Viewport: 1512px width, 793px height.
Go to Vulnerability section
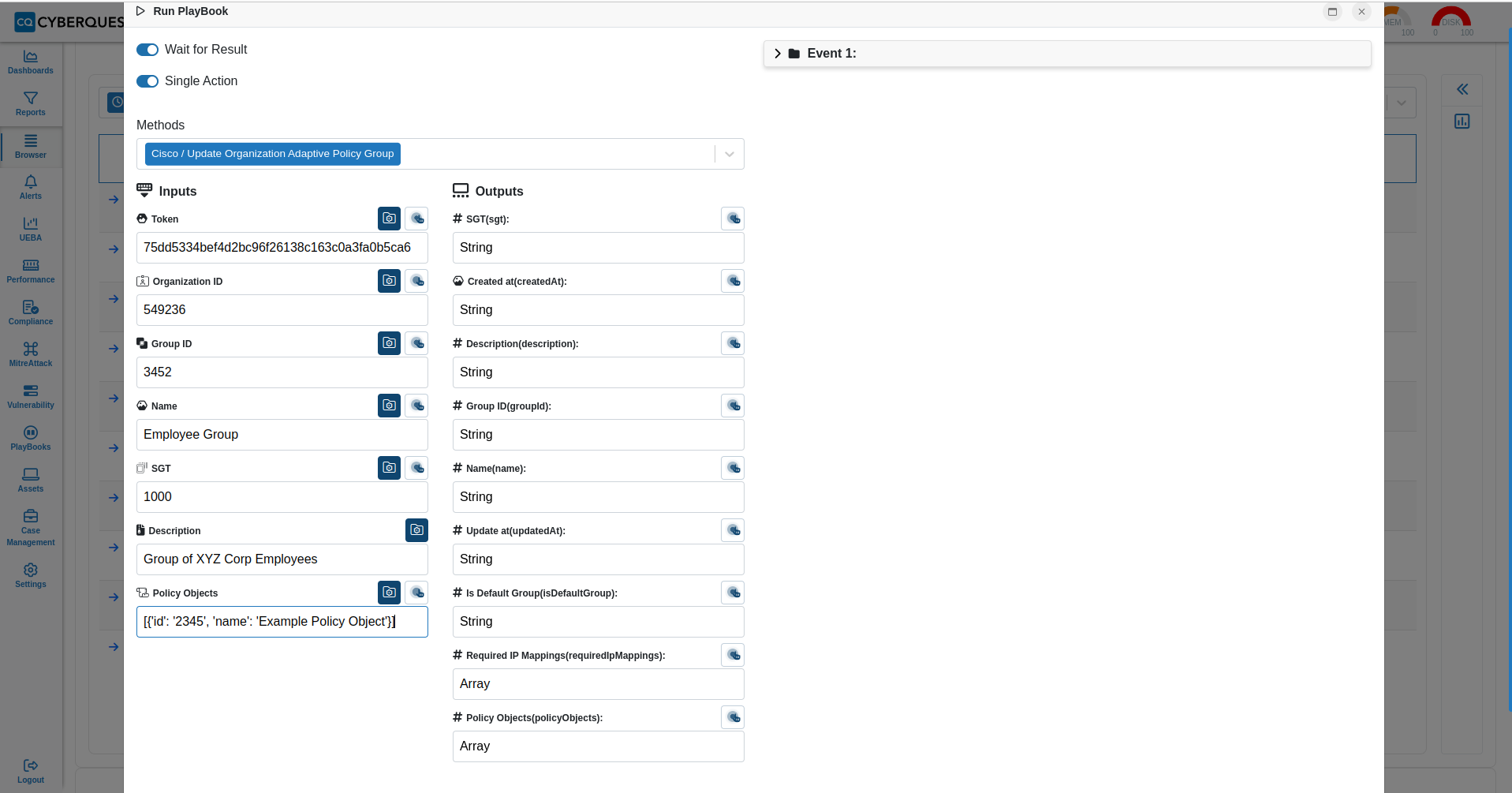pos(31,397)
